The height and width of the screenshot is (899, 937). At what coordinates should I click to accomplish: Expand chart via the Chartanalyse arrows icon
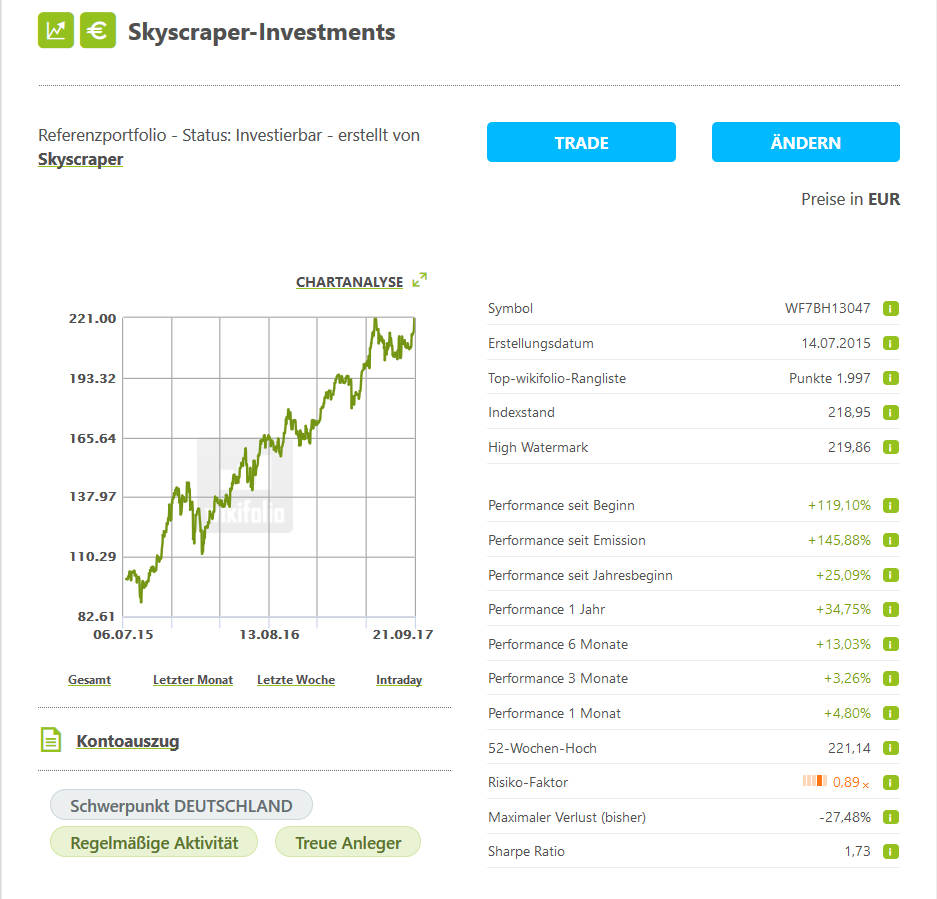420,280
